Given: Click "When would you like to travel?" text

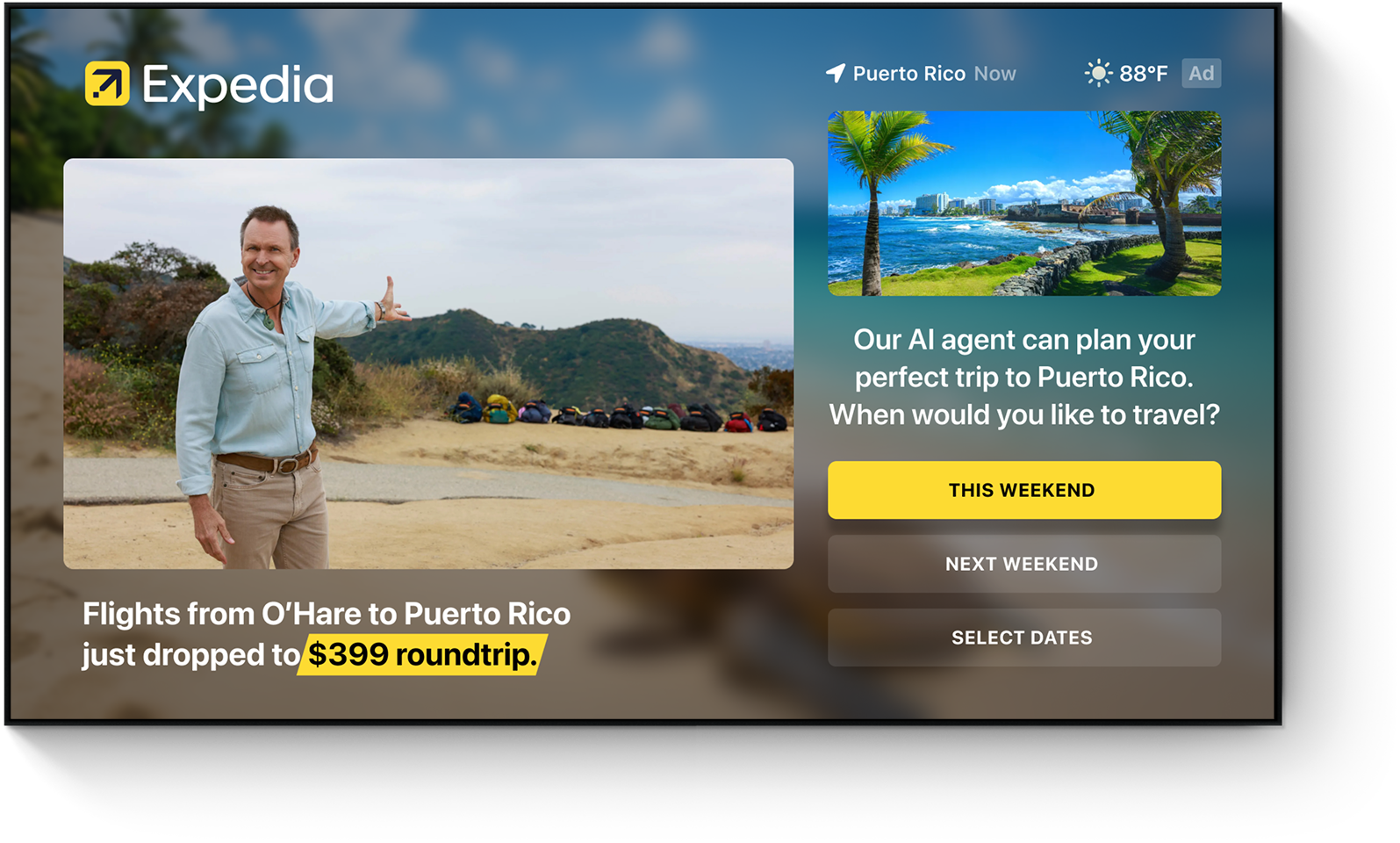Looking at the screenshot, I should pyautogui.click(x=1024, y=414).
